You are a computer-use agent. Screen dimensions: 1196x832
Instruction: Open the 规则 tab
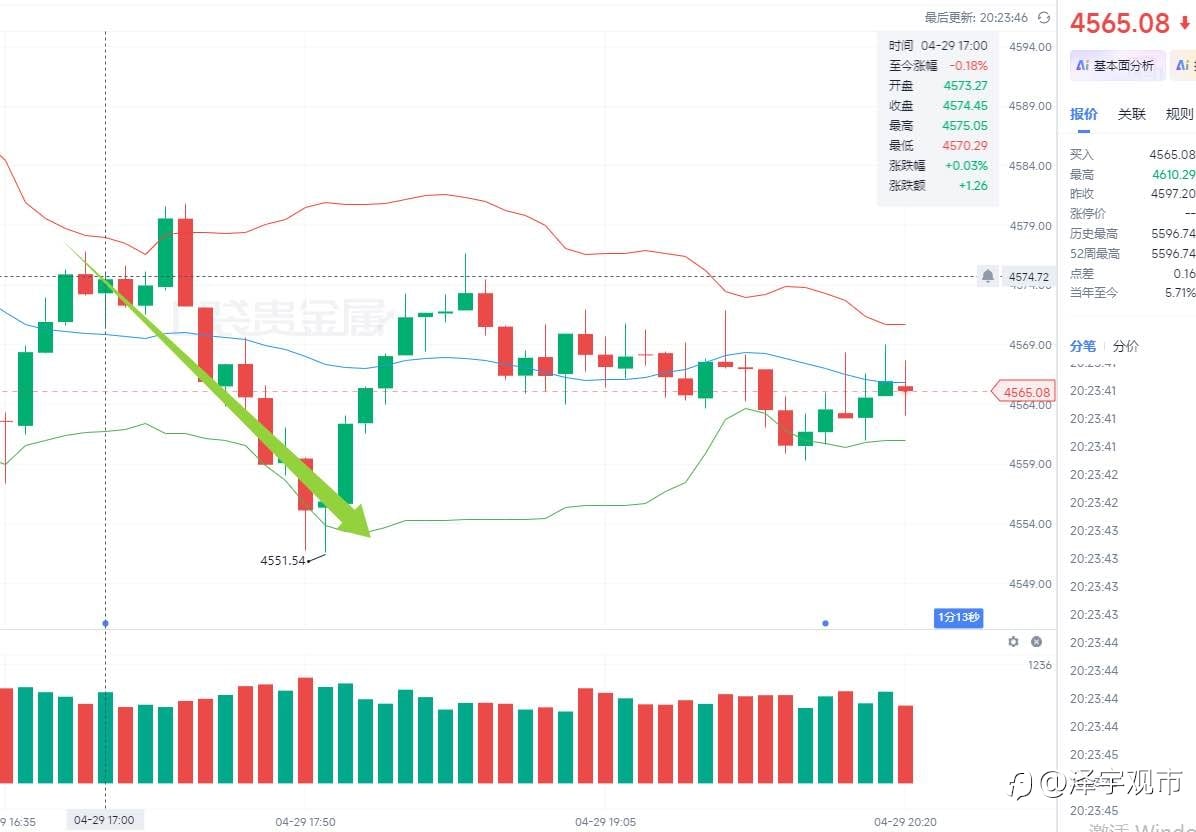pos(1179,114)
